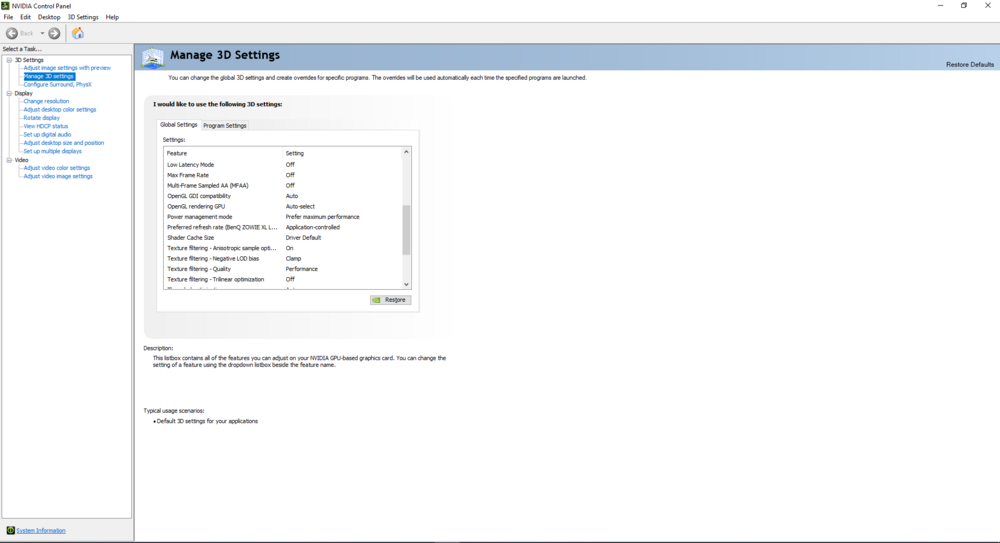Select the Max Frame Rate row
The width and height of the screenshot is (1000, 543).
point(283,175)
